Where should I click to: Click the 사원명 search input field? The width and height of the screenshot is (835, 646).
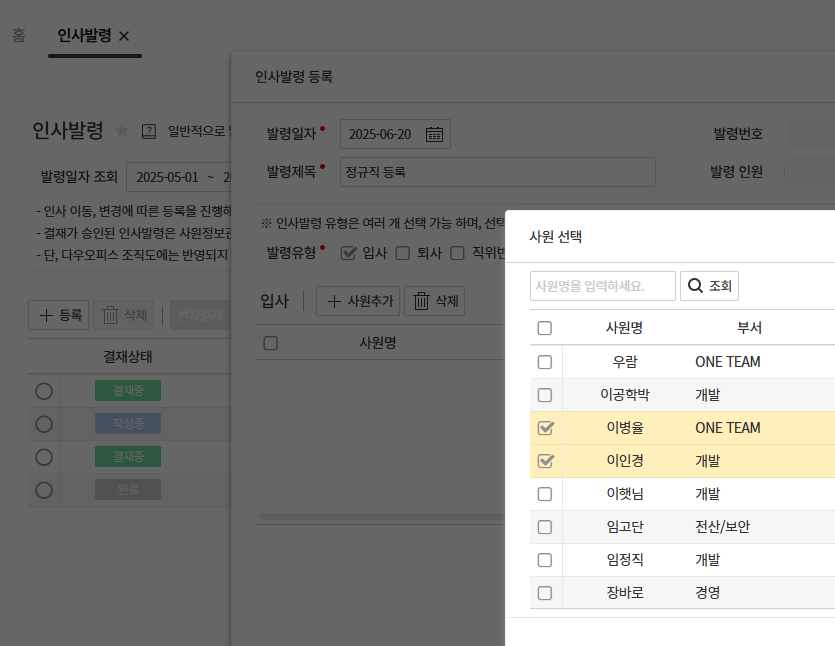pyautogui.click(x=602, y=286)
